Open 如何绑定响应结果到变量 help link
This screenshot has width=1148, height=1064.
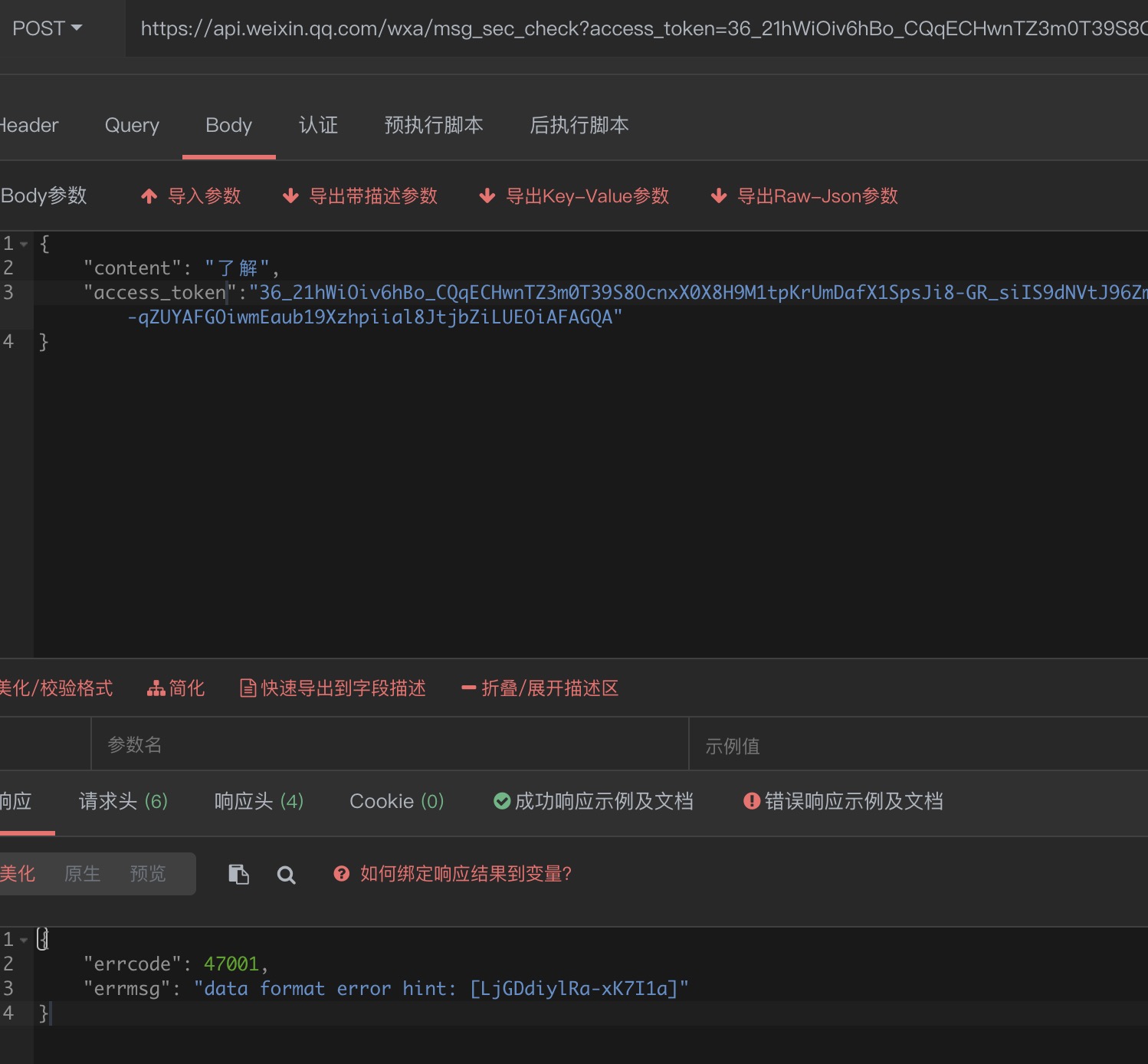pos(451,874)
